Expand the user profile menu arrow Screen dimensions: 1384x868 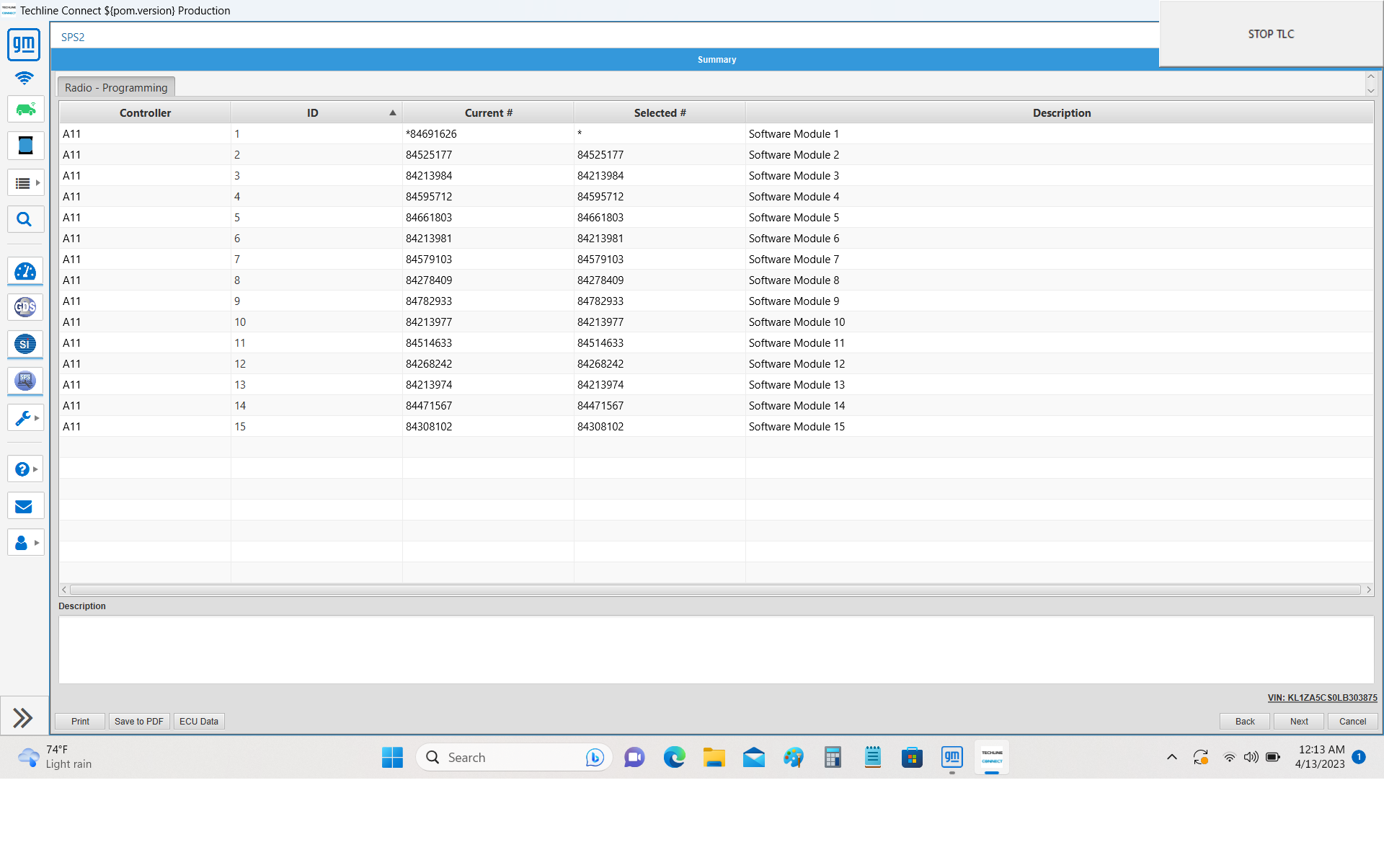coord(37,543)
